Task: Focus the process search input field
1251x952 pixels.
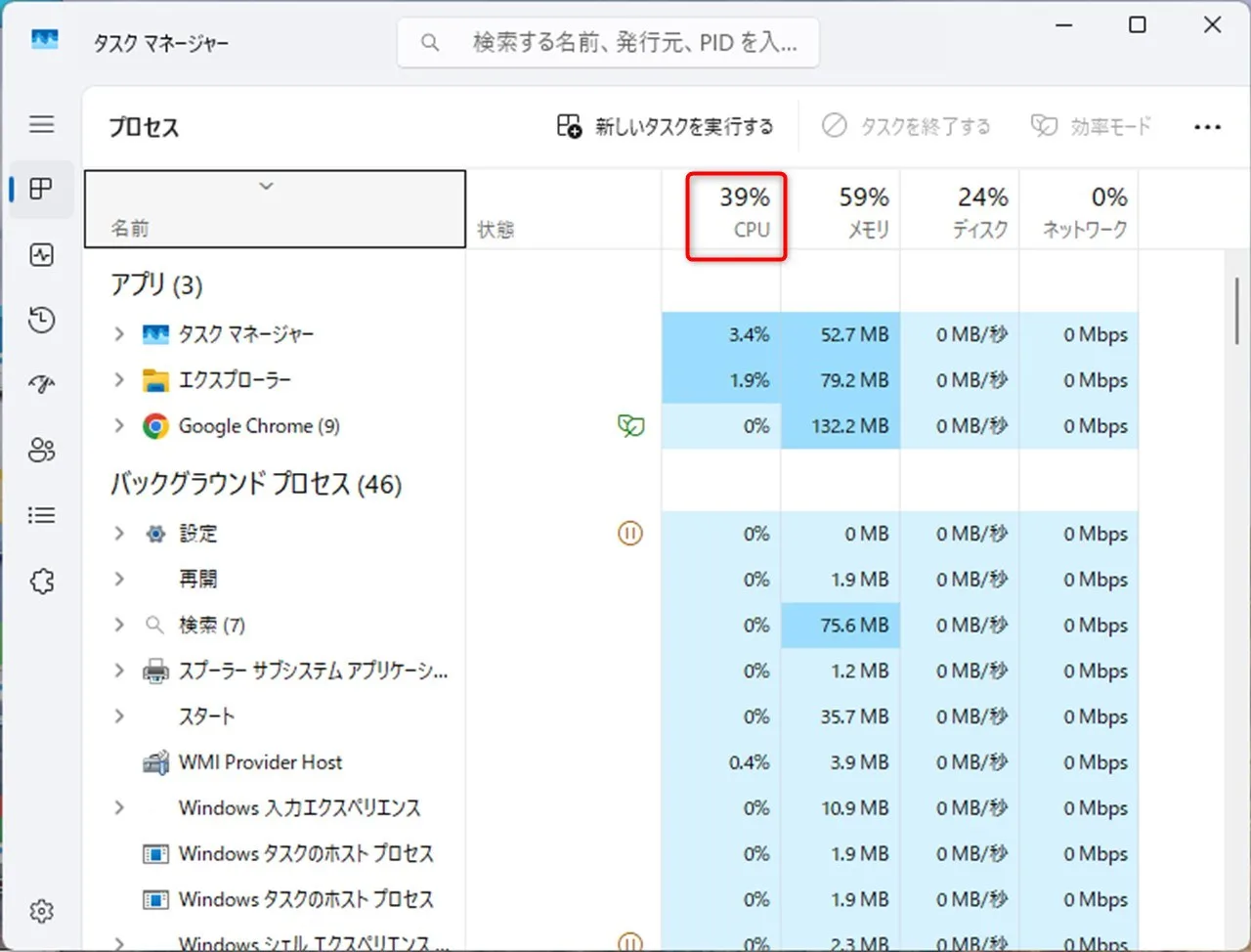Action: 608,42
